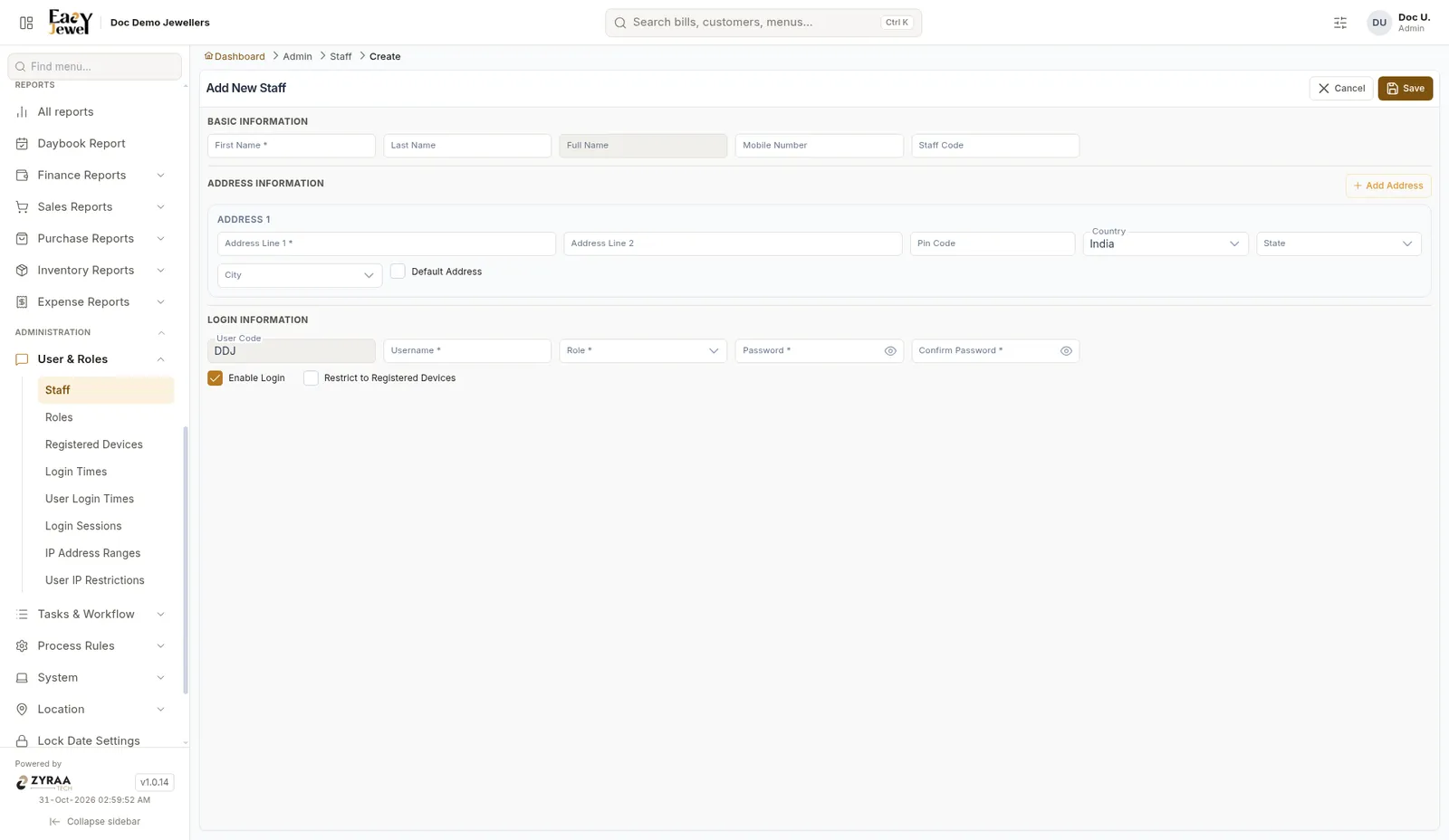Click the Daybook Report calendar icon
The width and height of the screenshot is (1449, 840).
(x=22, y=143)
